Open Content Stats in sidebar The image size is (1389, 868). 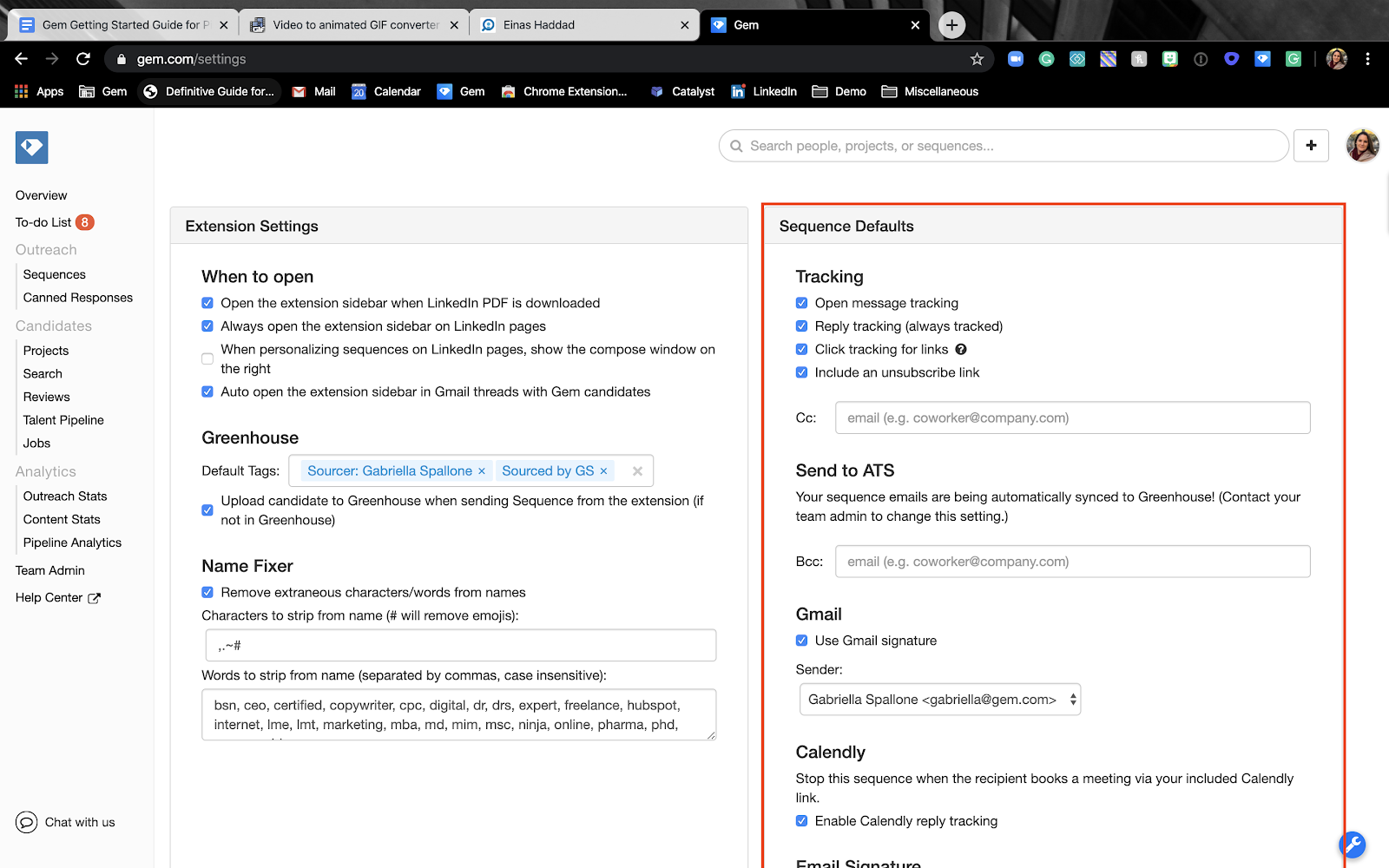62,519
